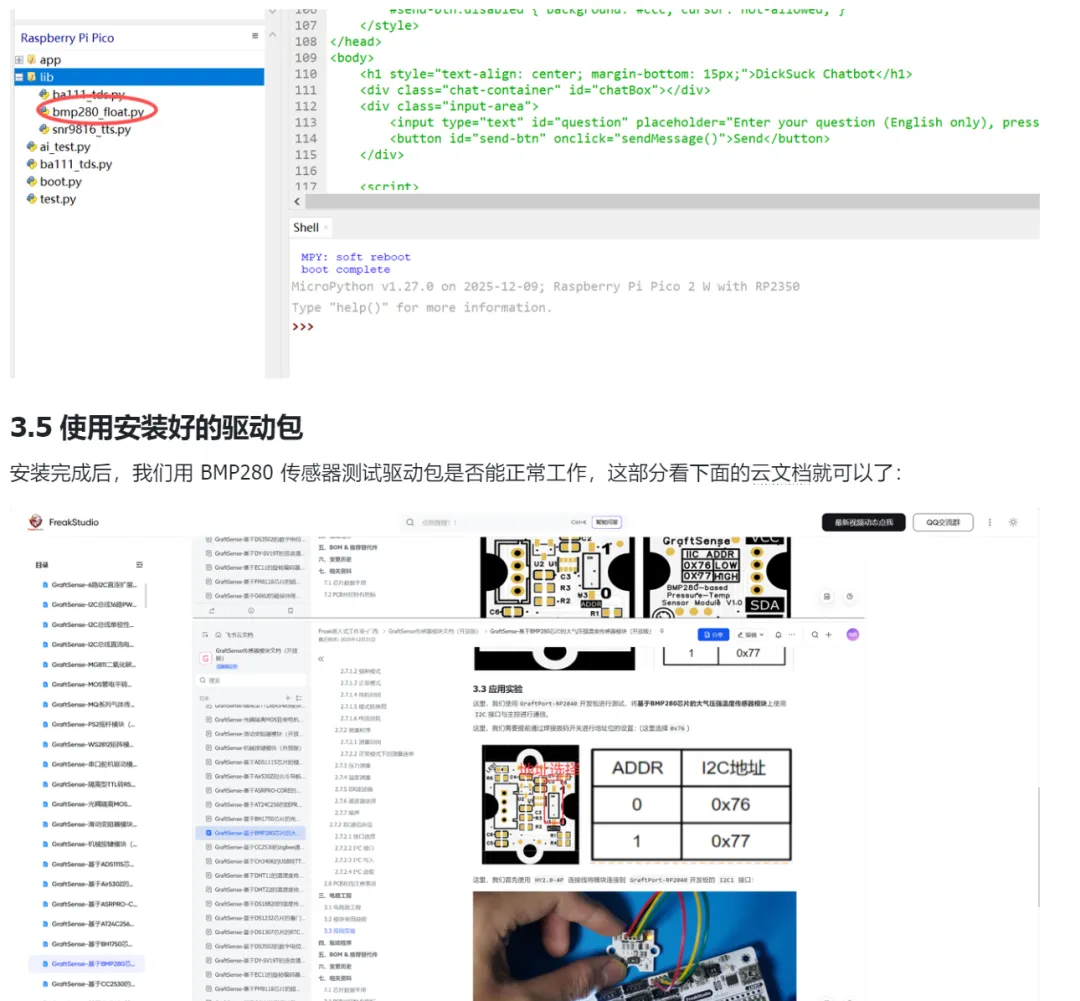Click the notification bell icon

click(x=778, y=634)
